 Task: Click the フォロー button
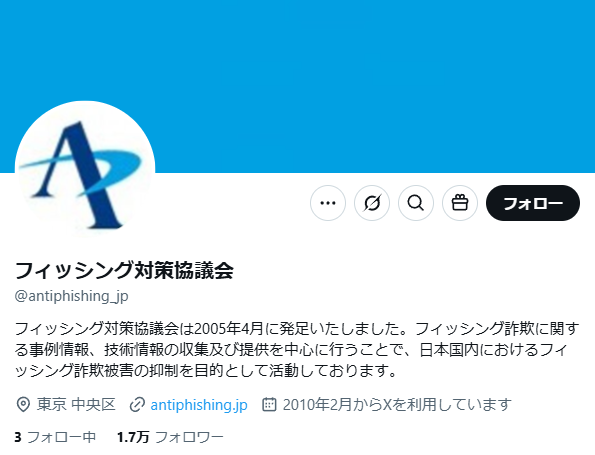pyautogui.click(x=533, y=203)
